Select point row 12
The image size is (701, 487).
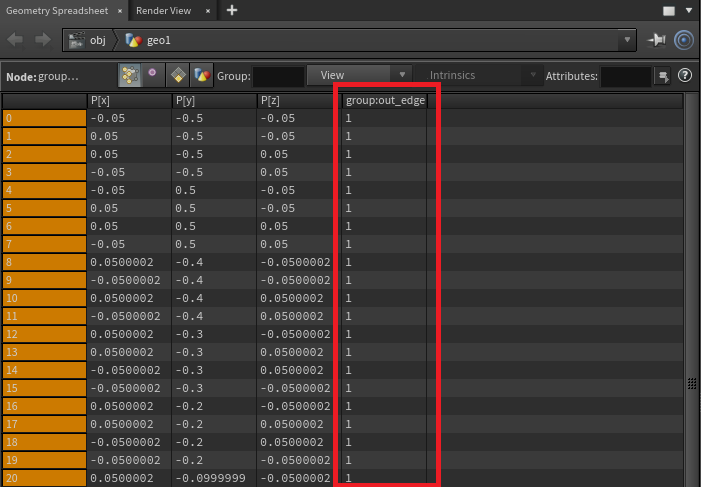tap(44, 335)
